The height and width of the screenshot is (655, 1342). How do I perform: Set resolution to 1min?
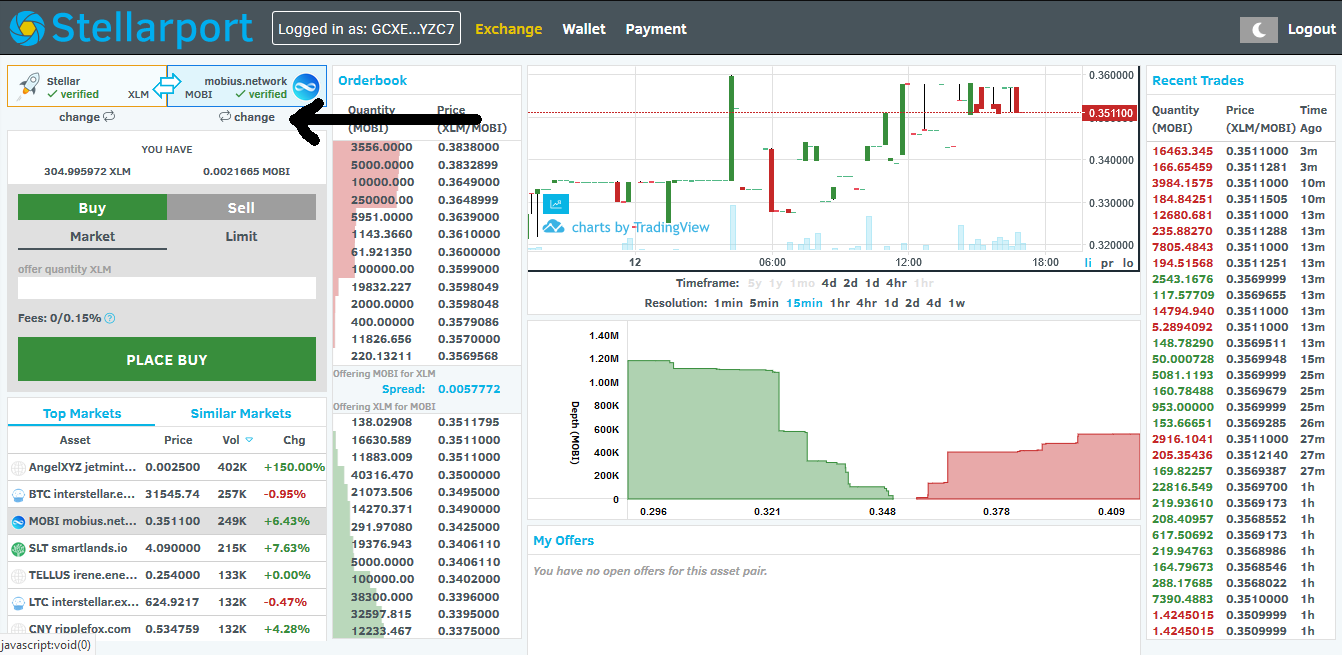point(728,303)
